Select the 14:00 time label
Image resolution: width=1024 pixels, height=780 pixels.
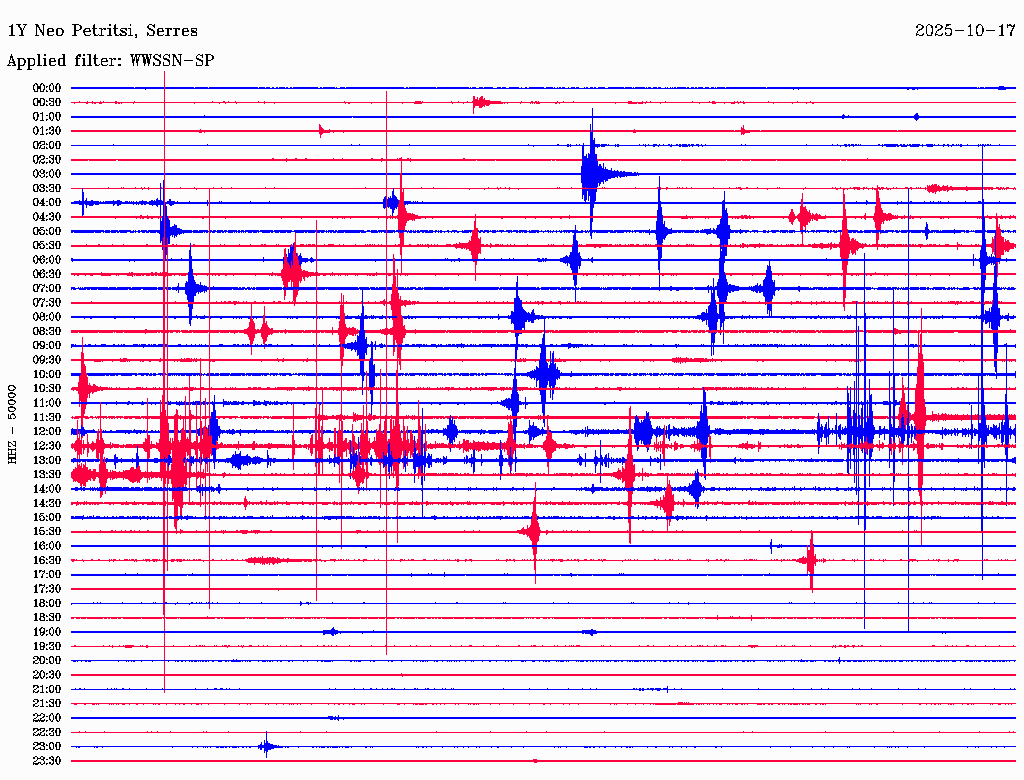pos(47,489)
